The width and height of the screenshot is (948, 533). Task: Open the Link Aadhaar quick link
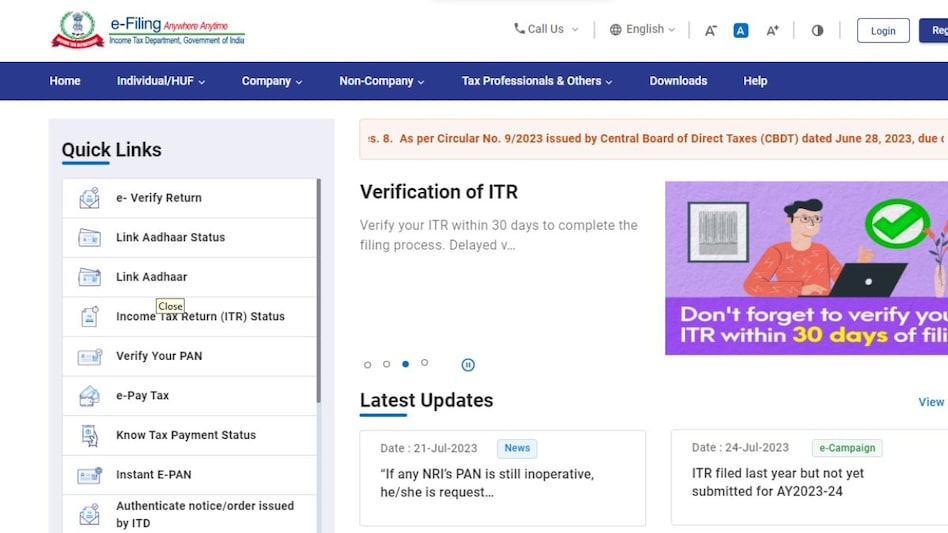(189, 277)
